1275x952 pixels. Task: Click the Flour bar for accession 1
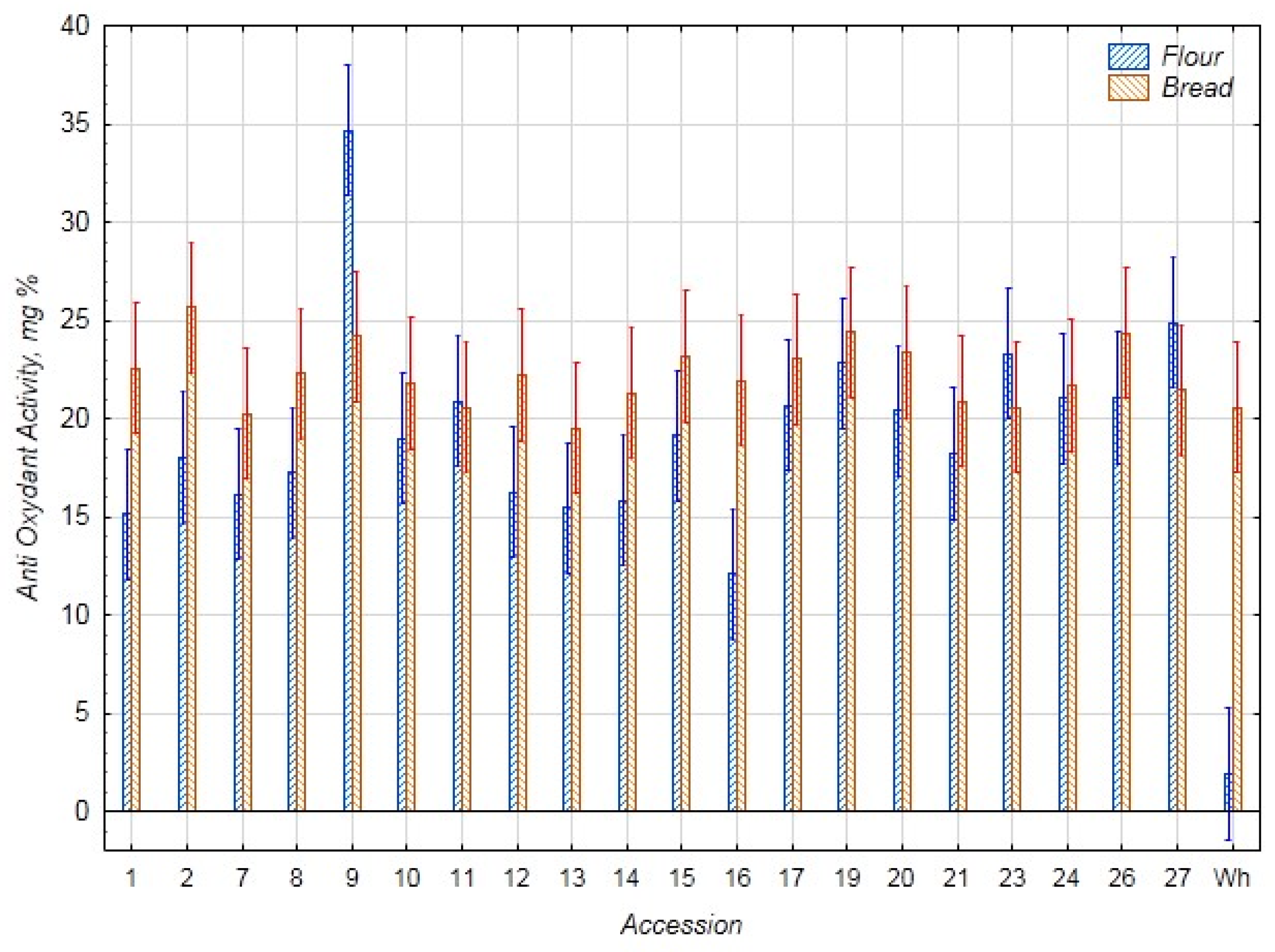click(126, 663)
